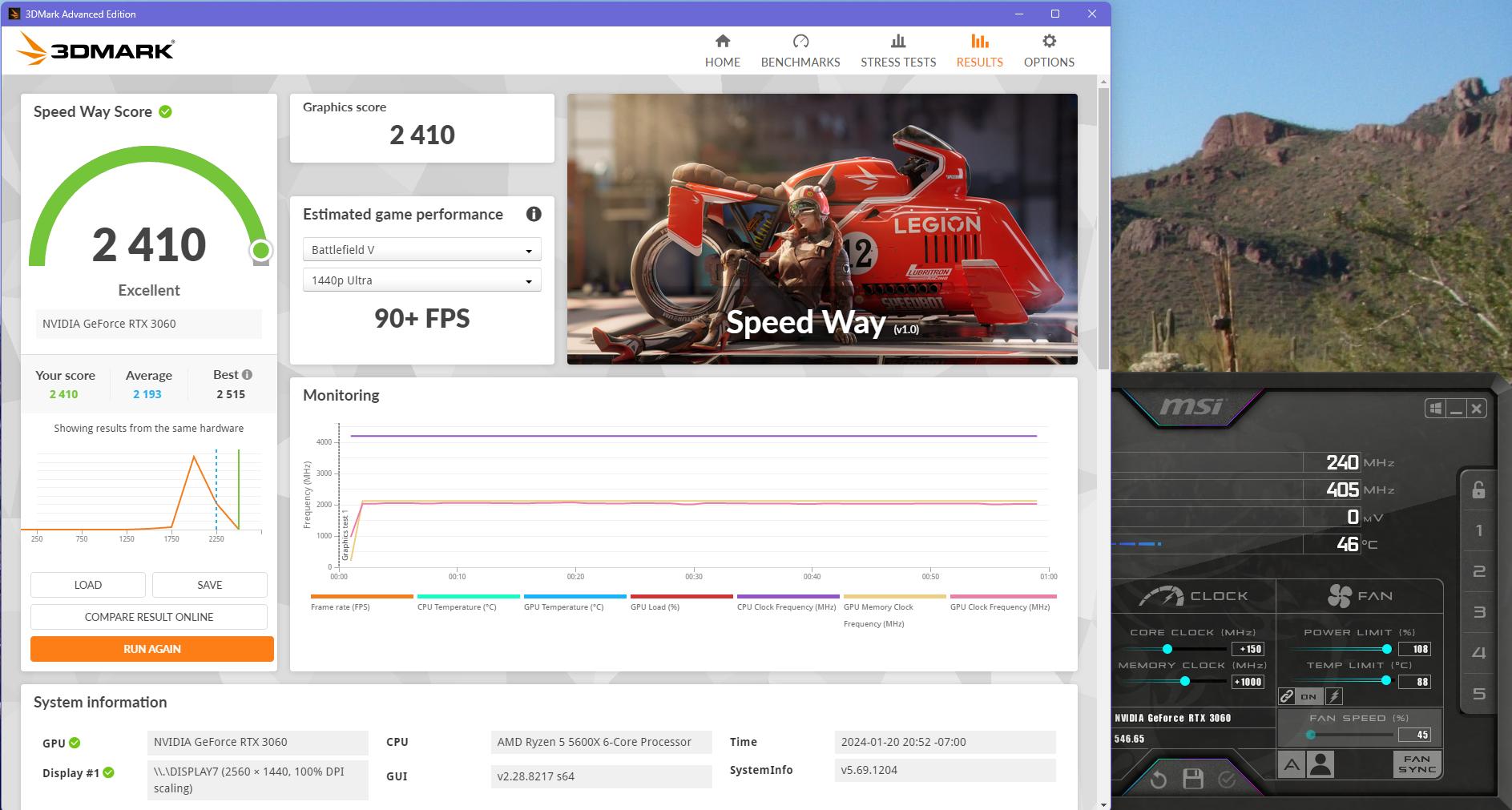This screenshot has width=1512, height=810.
Task: Click the average score value 2 193
Action: pyautogui.click(x=147, y=394)
